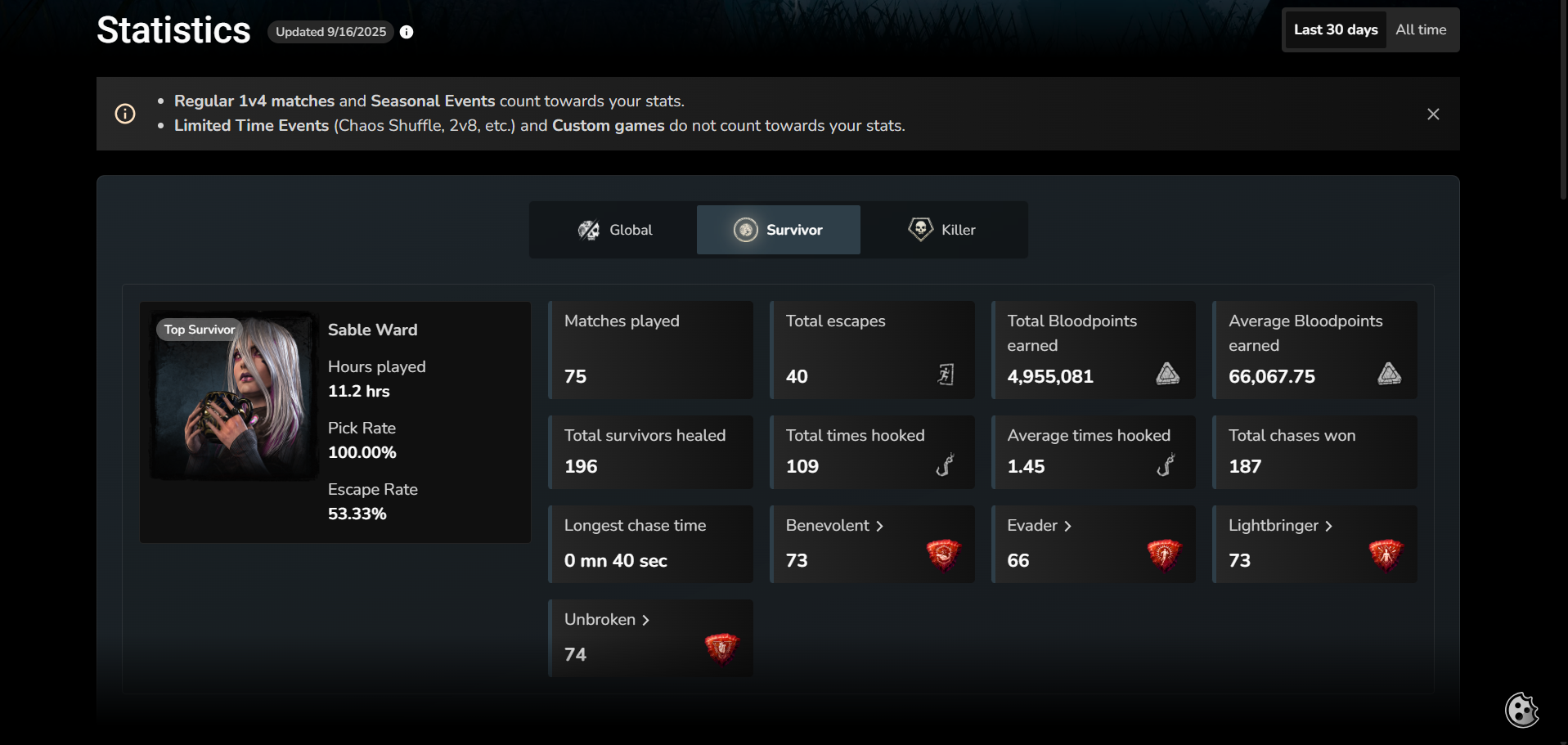The height and width of the screenshot is (745, 1568).
Task: Click the notice banner info icon
Action: click(125, 114)
